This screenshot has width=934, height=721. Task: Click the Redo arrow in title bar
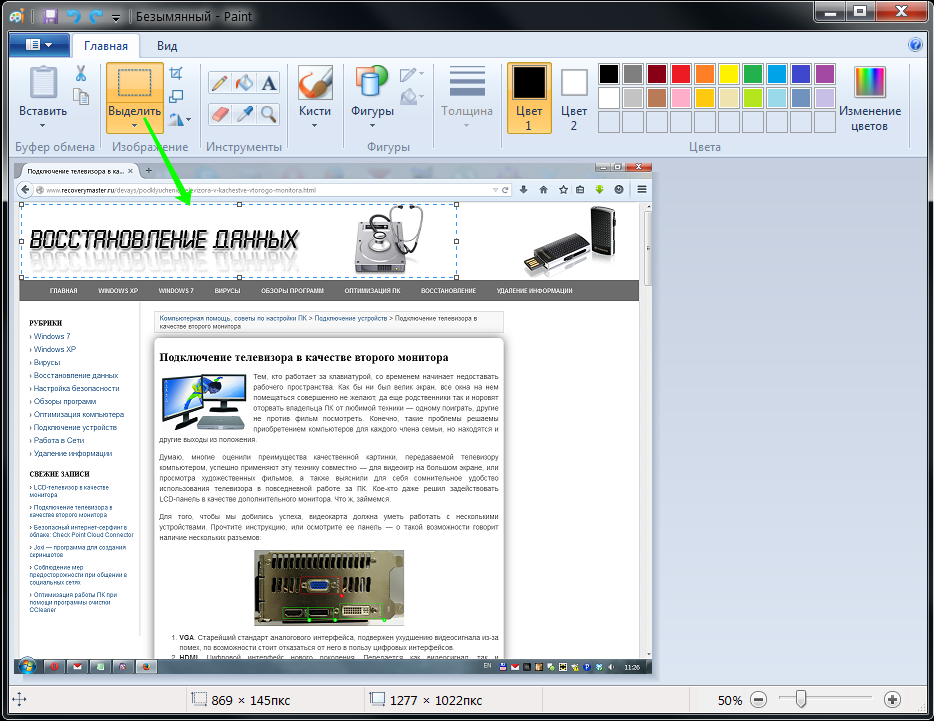[x=95, y=16]
